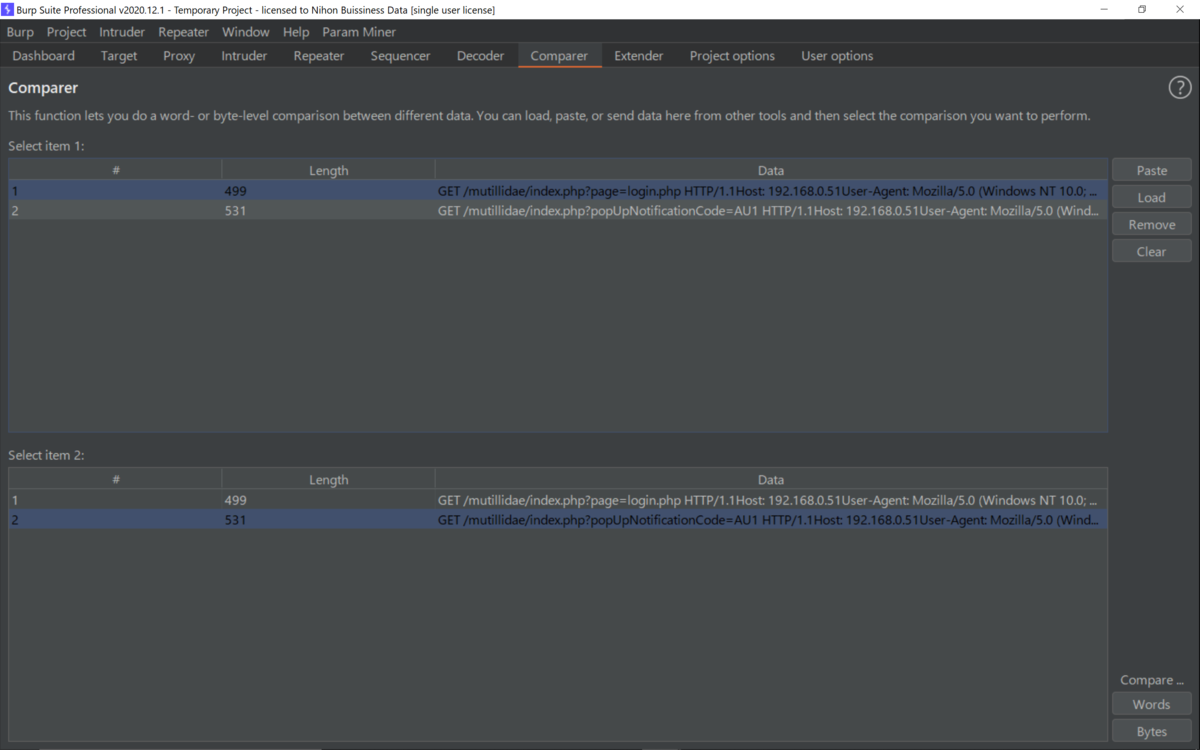Click popUpNotificationCode data cell in item 1 table
1200x750 pixels.
(771, 210)
